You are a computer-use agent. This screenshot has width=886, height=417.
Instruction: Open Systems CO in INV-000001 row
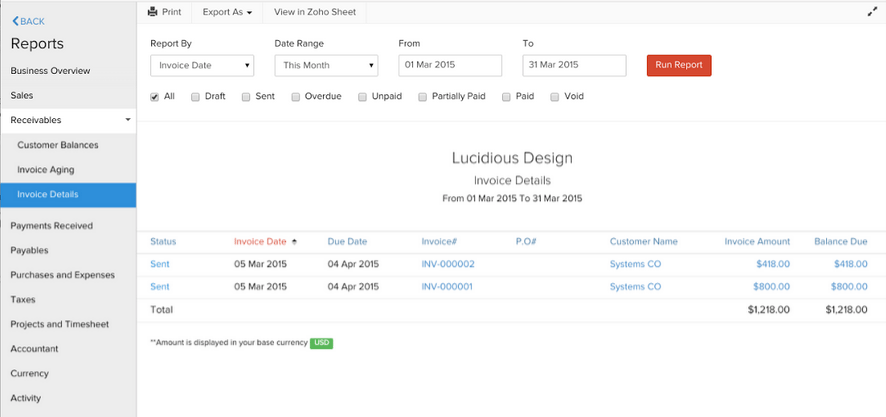click(x=635, y=287)
